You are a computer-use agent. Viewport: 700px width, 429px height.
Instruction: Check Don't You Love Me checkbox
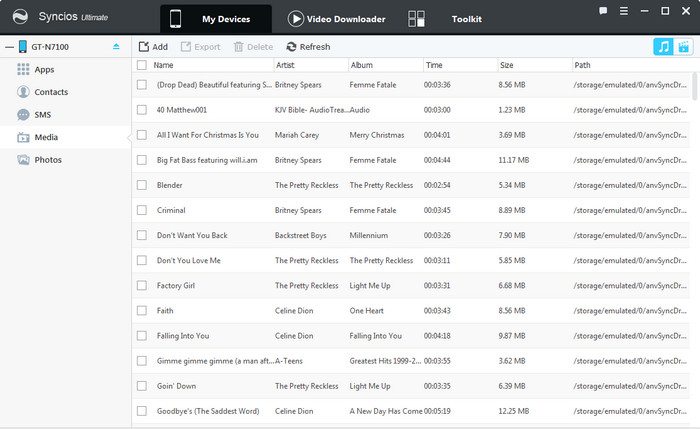(142, 260)
